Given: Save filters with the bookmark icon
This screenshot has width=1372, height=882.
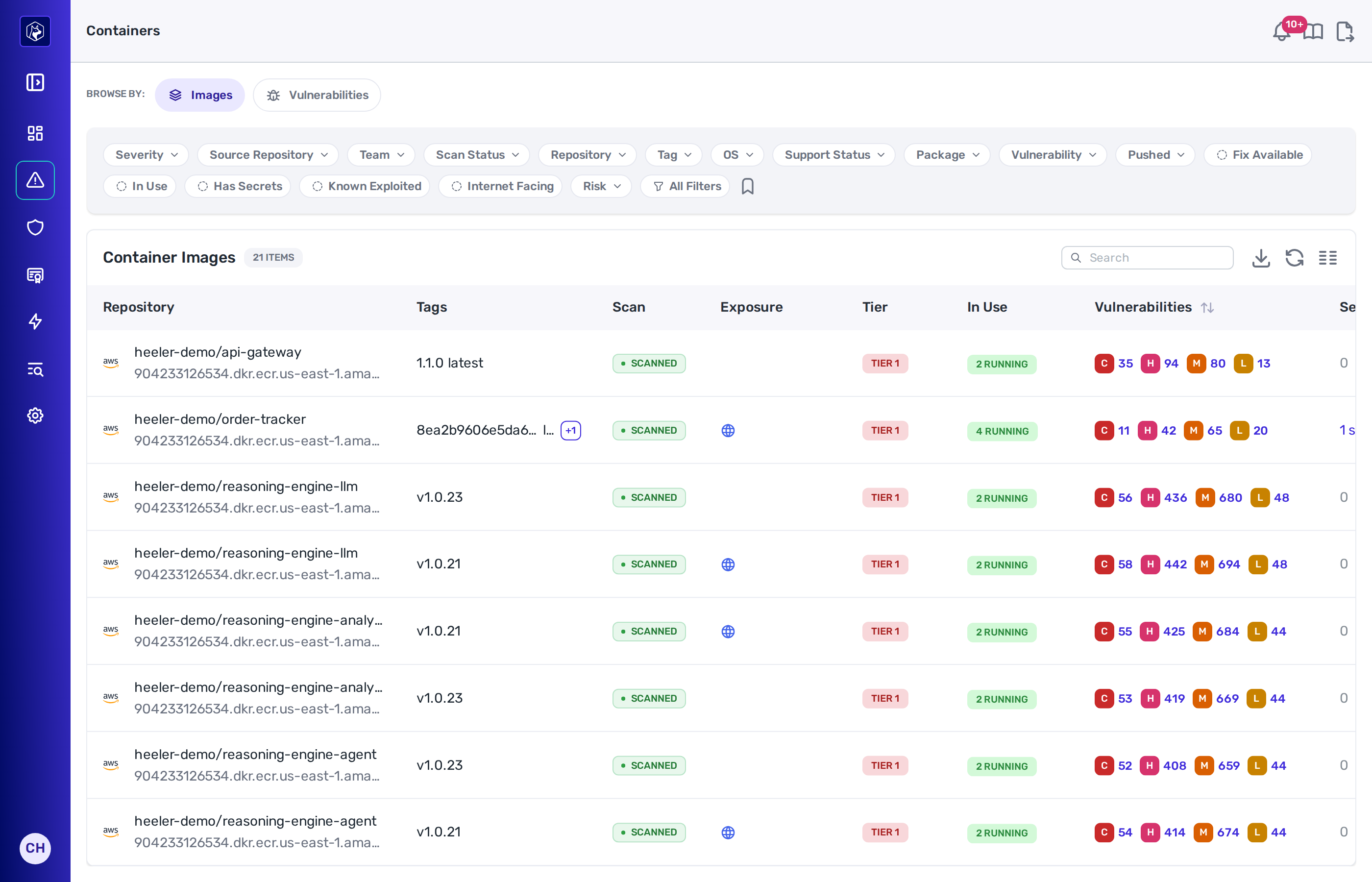Looking at the screenshot, I should [747, 186].
